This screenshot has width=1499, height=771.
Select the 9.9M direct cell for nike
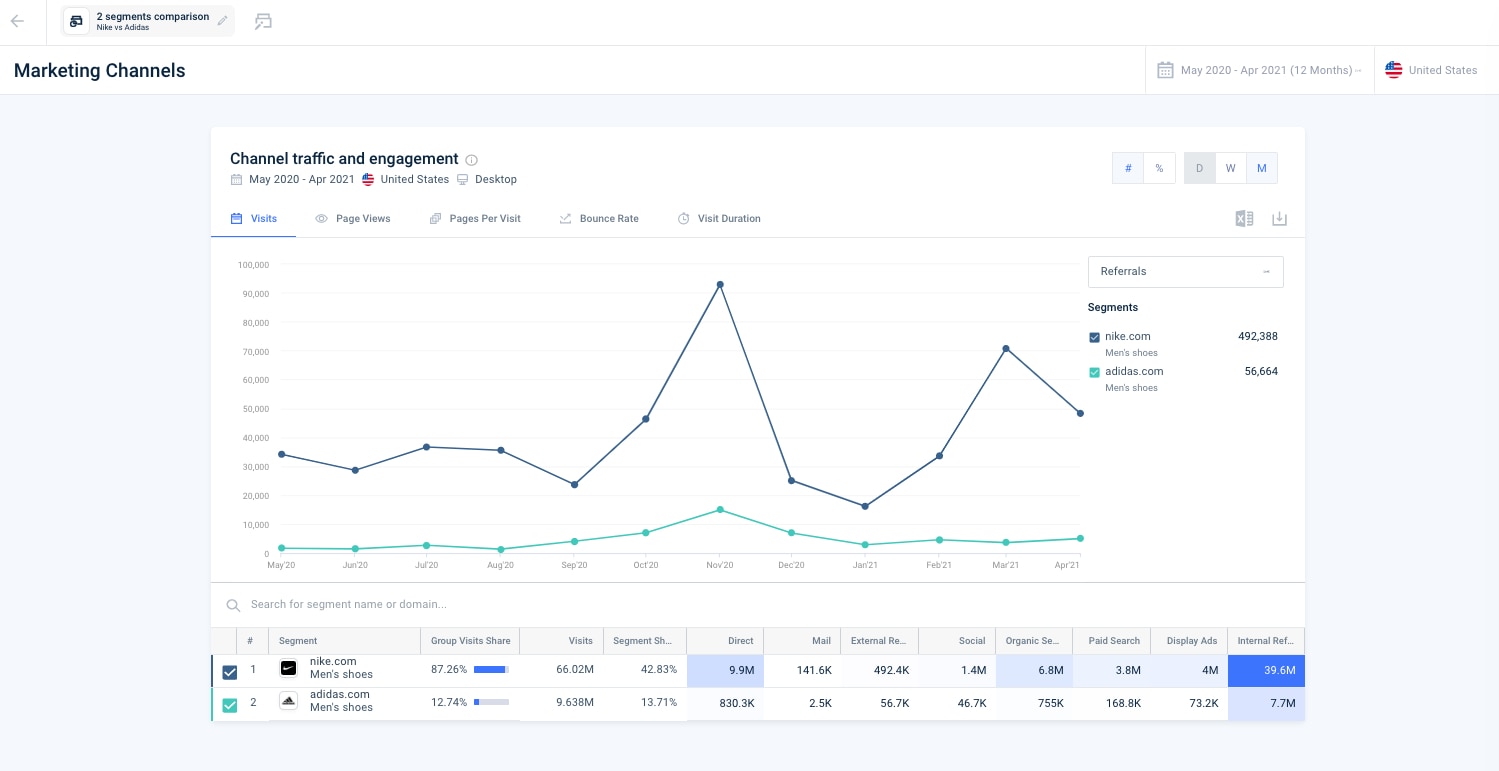click(x=725, y=671)
